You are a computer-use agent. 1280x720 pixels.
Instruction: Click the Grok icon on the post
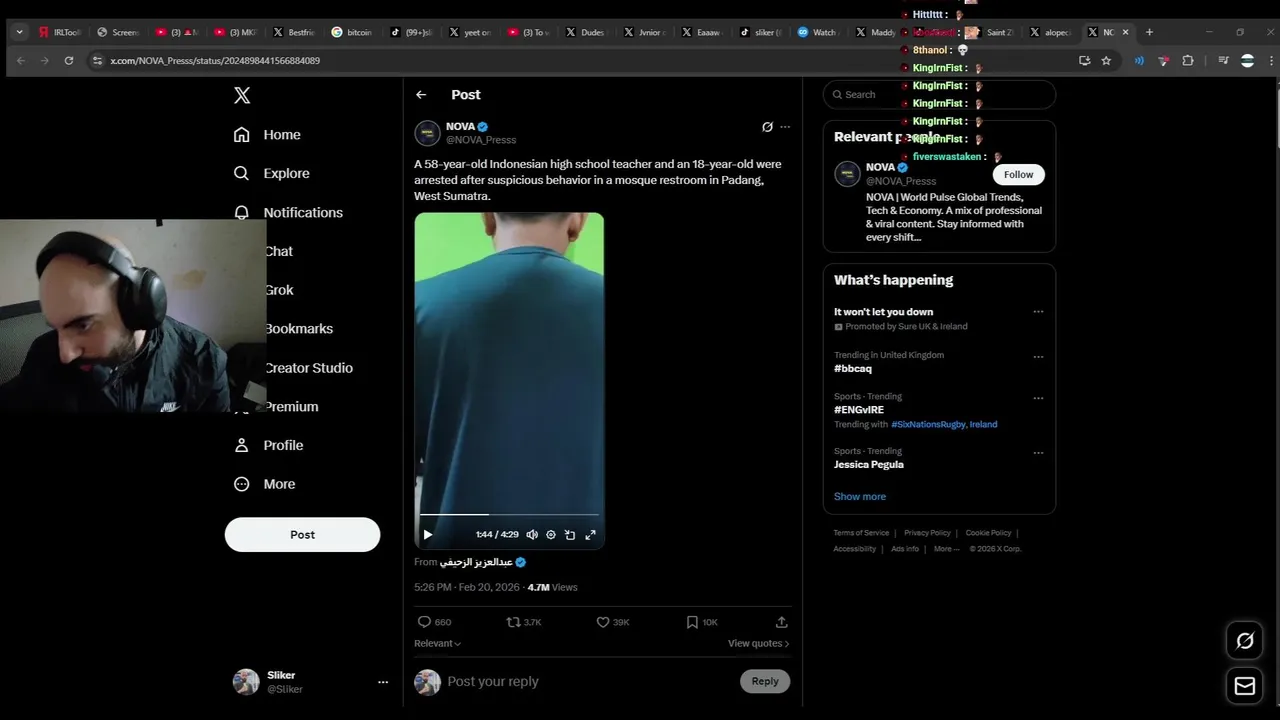tap(767, 127)
